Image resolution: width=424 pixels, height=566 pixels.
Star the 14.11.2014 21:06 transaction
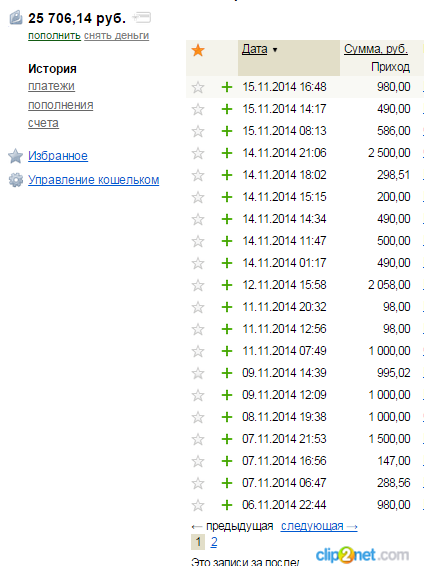point(198,153)
